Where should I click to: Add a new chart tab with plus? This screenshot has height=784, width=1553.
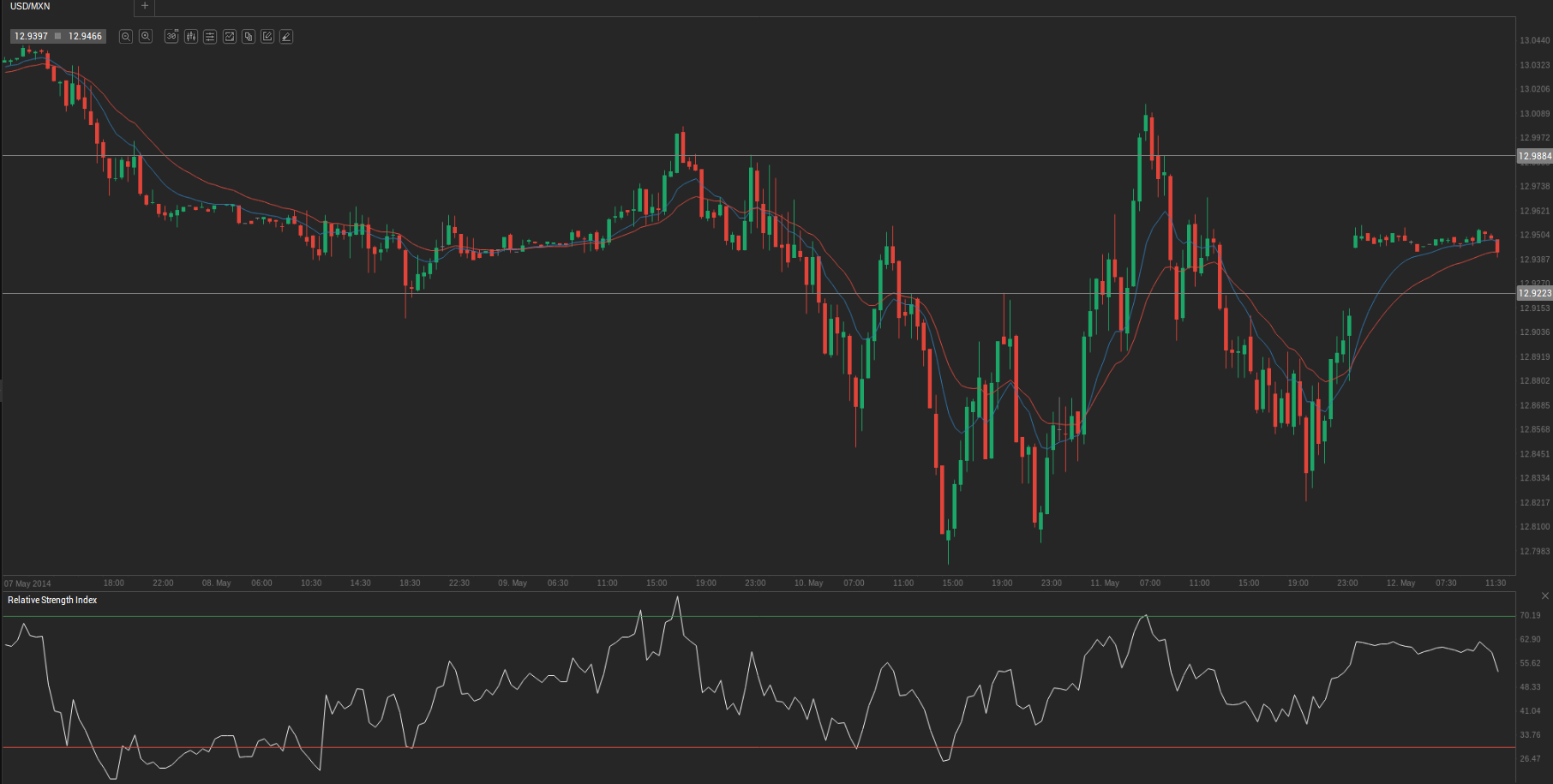click(x=145, y=6)
